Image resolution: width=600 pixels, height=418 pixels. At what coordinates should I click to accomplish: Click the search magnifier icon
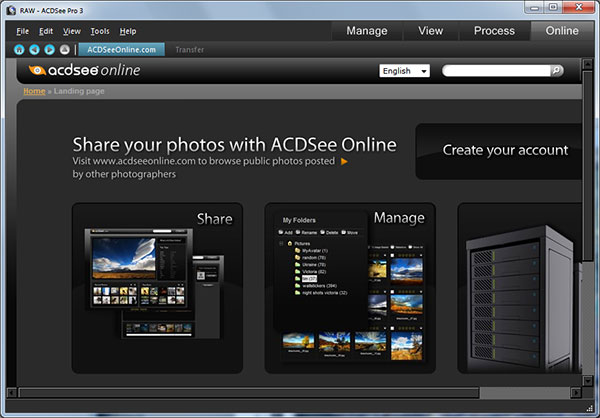click(x=557, y=71)
